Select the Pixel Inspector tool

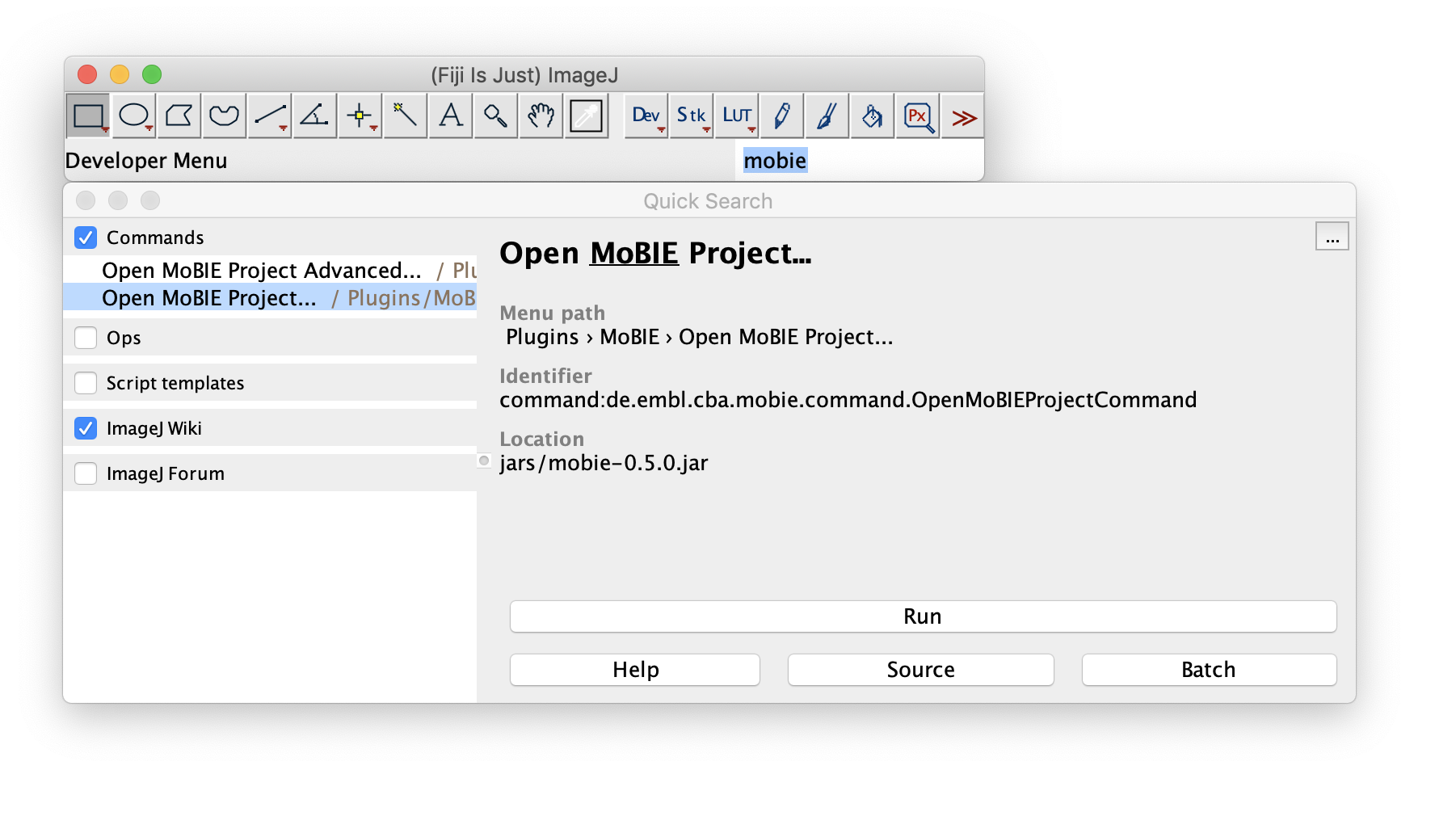[917, 116]
